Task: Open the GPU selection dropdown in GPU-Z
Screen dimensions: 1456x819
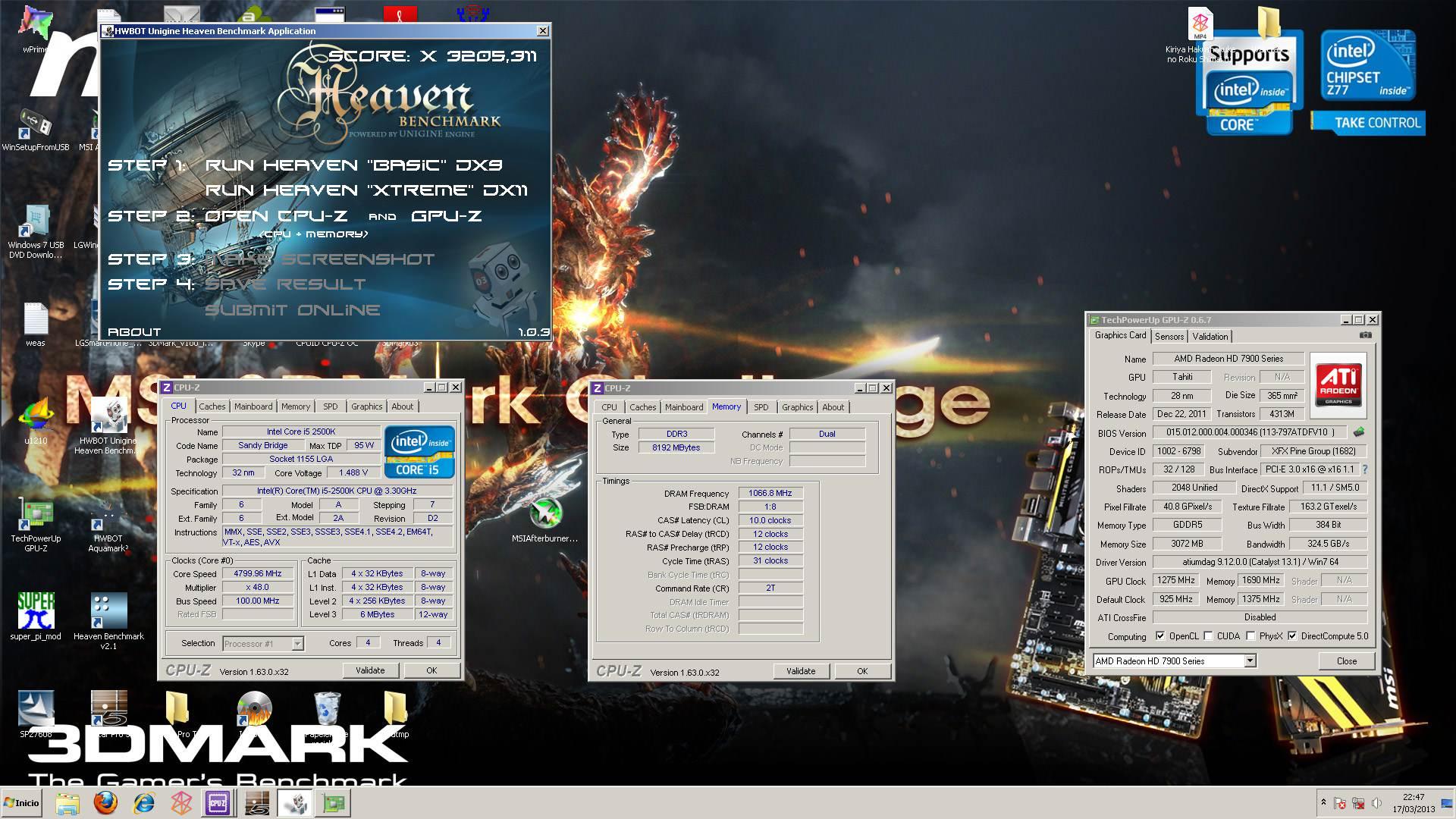Action: click(1250, 661)
